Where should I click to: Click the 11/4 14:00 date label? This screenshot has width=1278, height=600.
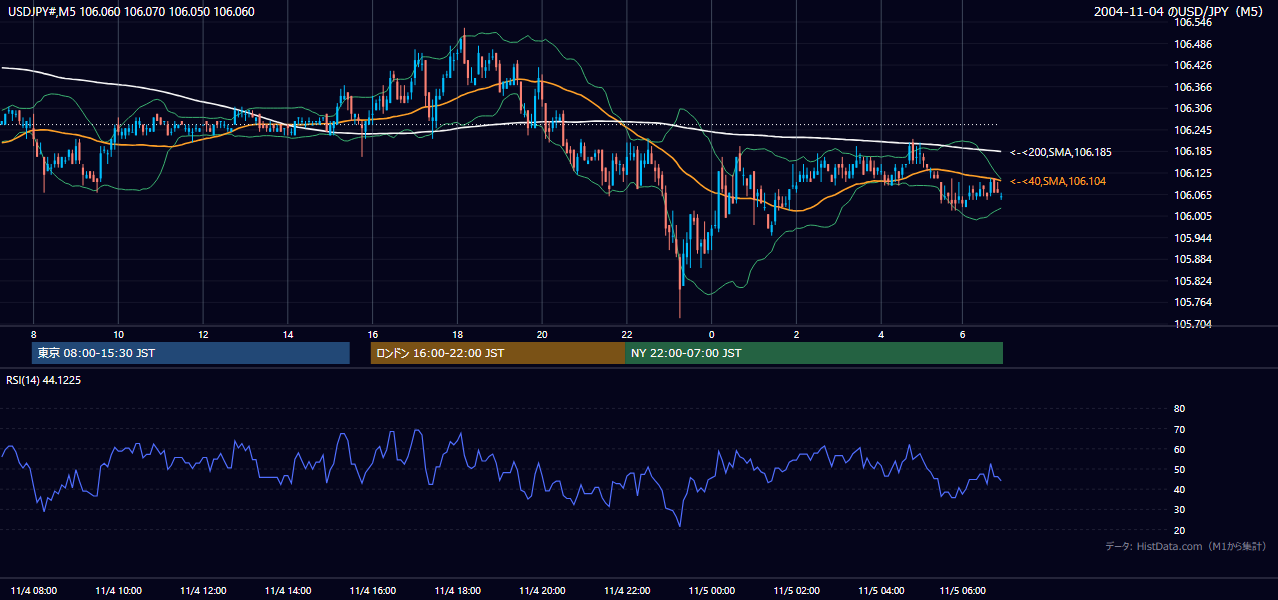[288, 590]
